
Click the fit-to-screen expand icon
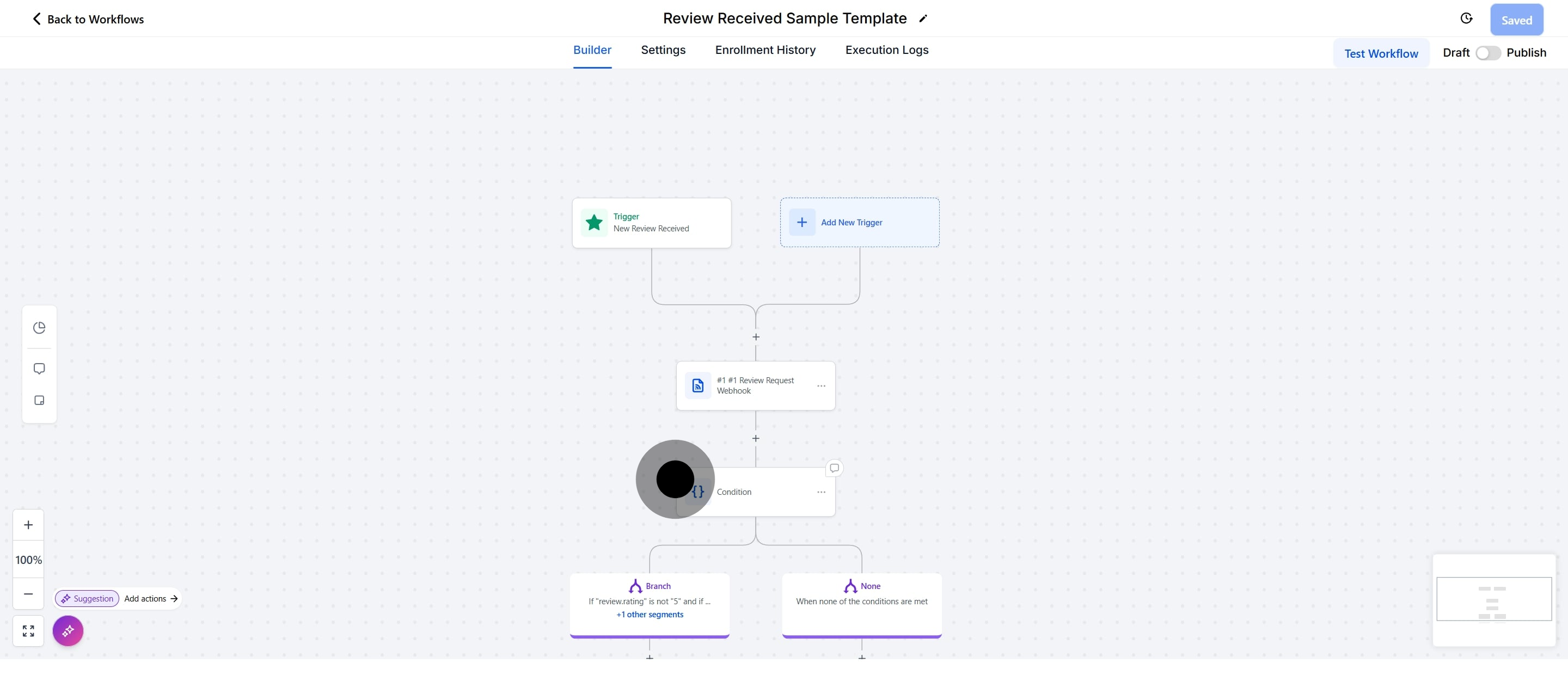(x=28, y=630)
